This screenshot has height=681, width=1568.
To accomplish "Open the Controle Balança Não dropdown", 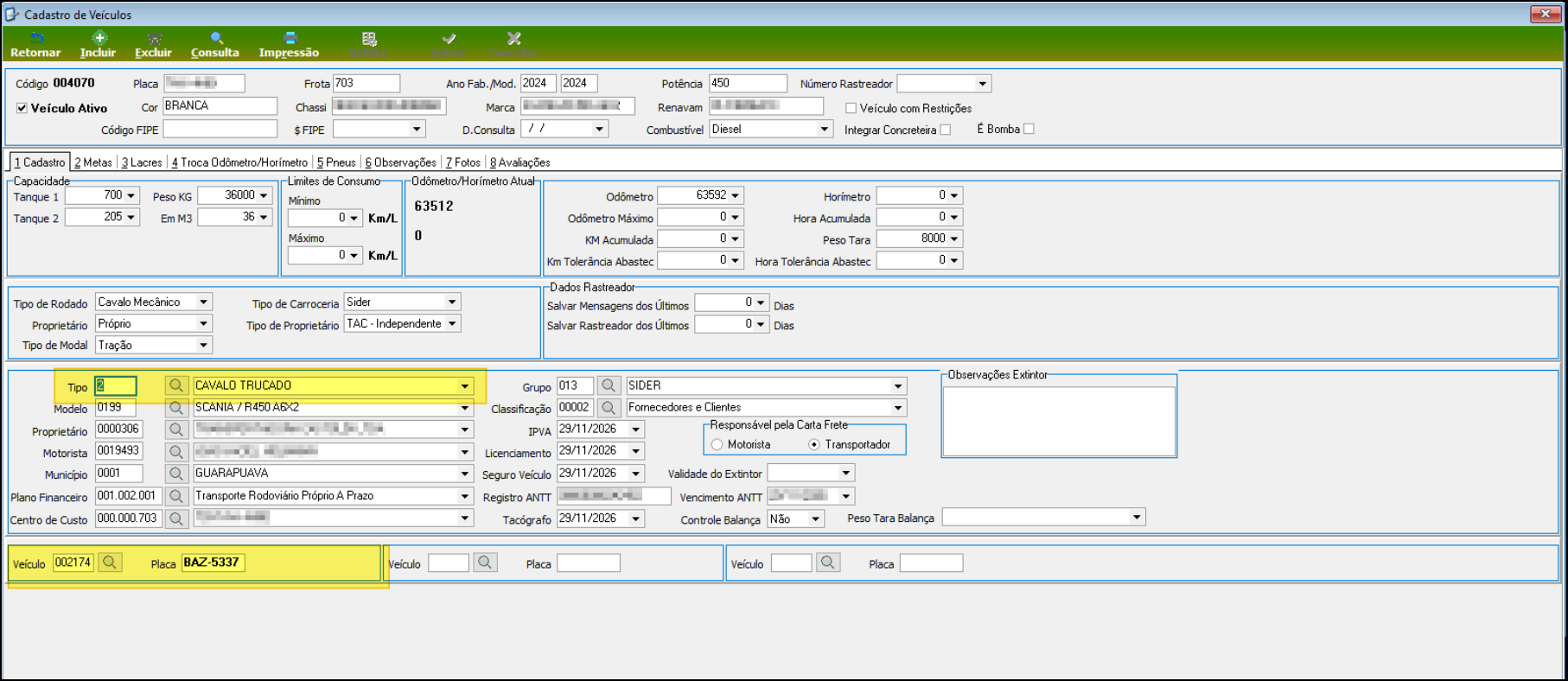I will point(816,519).
